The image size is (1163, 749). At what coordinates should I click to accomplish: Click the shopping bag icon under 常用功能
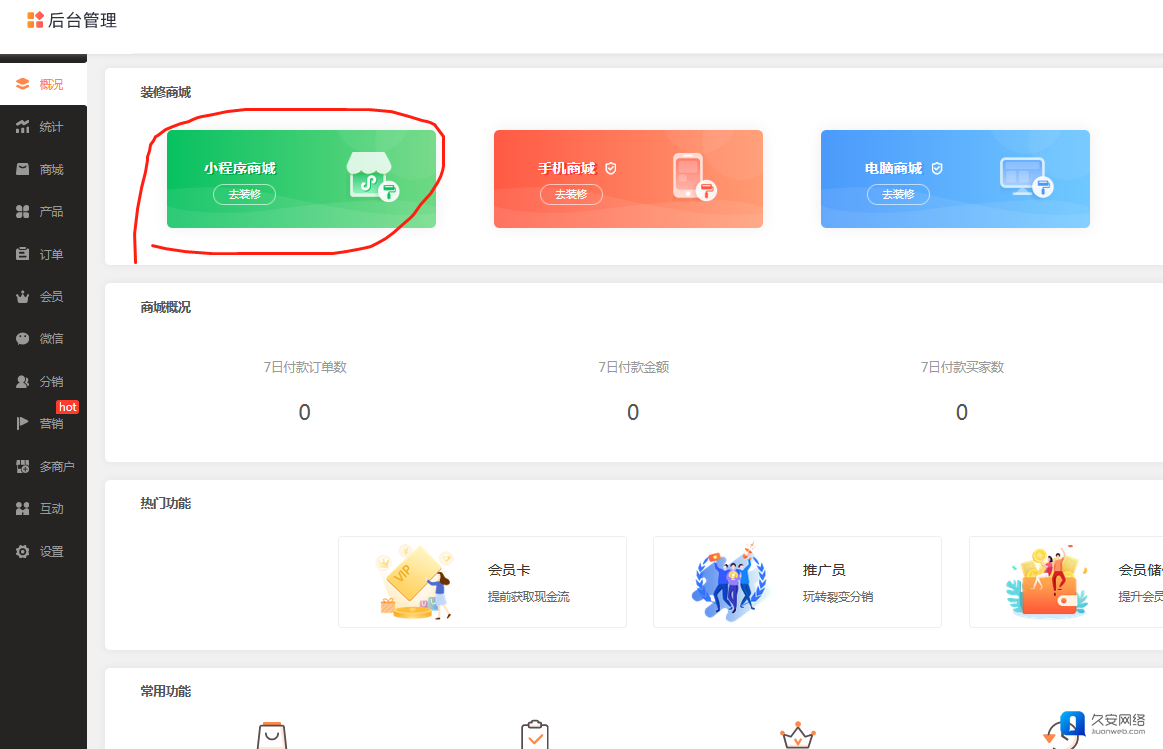click(x=272, y=735)
